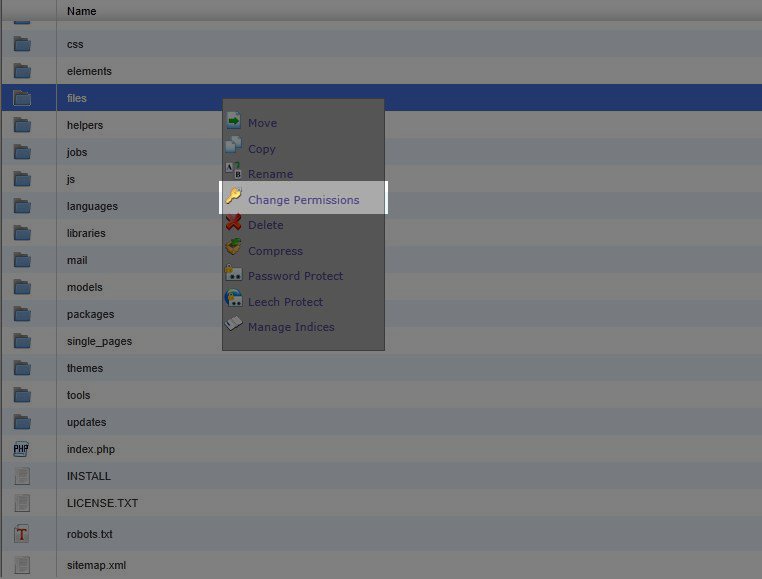Sort by the Name column header
This screenshot has height=579, width=762.
pyautogui.click(x=82, y=11)
